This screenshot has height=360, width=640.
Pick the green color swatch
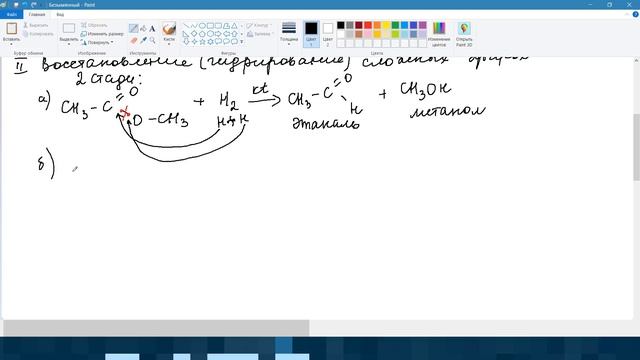pyautogui.click(x=395, y=25)
